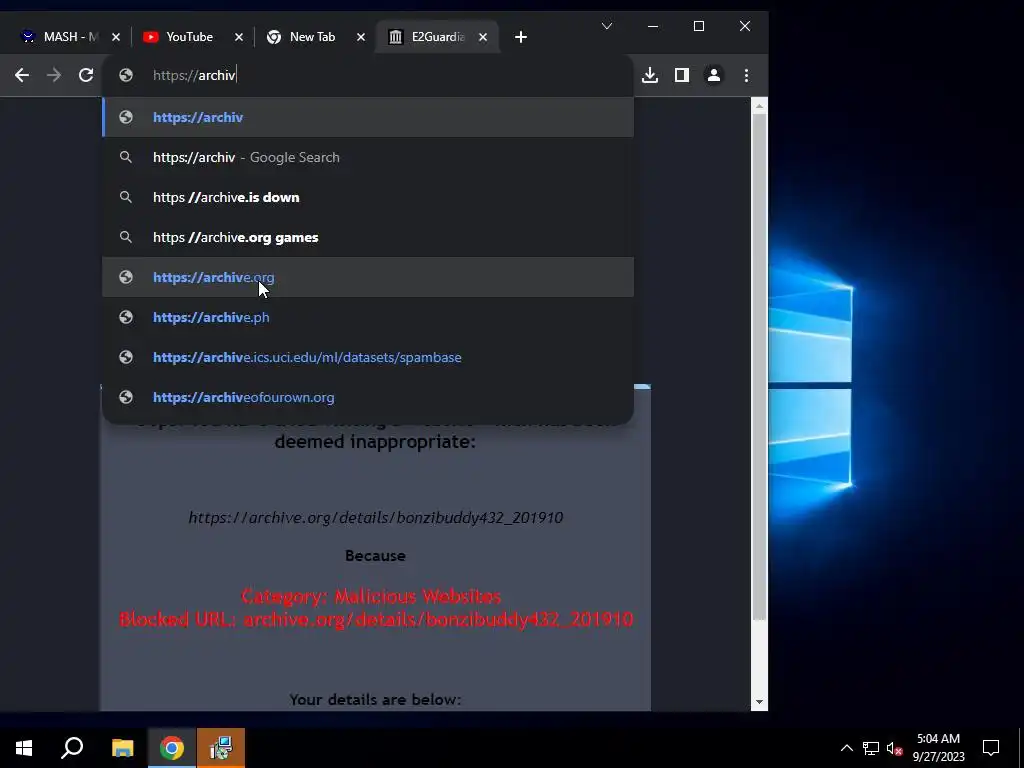Open the installer app taskbar icon

pos(221,748)
